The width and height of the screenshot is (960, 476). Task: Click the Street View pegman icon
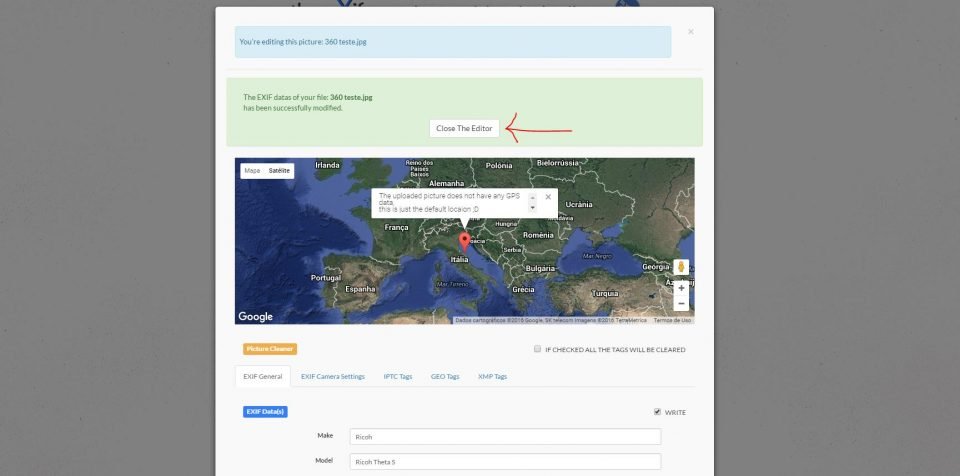pyautogui.click(x=681, y=267)
